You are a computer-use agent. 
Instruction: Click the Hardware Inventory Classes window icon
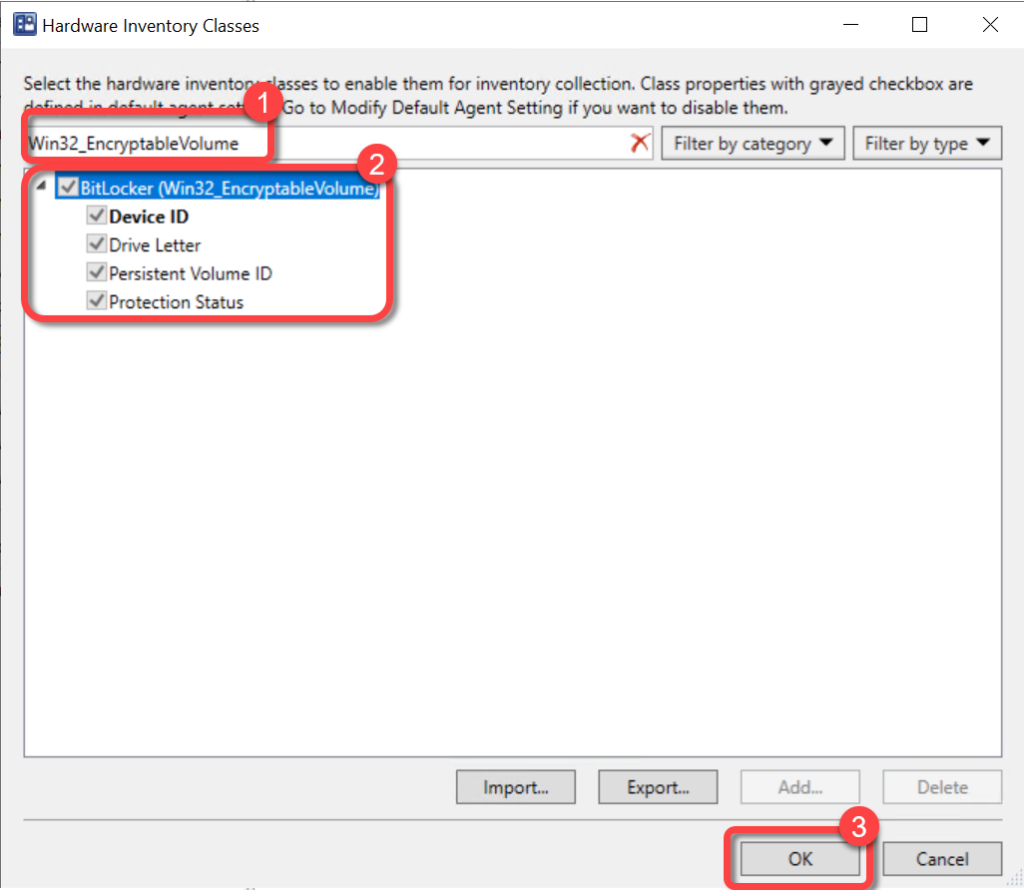(x=25, y=26)
